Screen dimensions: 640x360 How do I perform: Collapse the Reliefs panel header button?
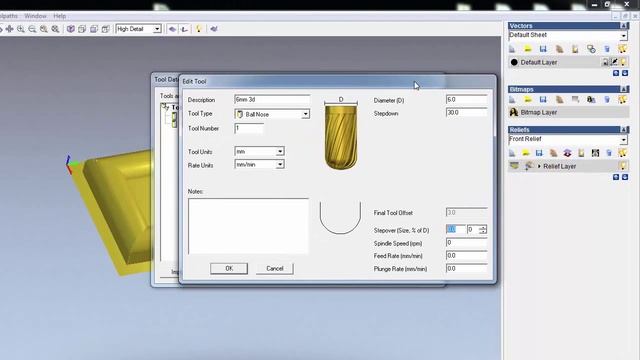point(624,129)
